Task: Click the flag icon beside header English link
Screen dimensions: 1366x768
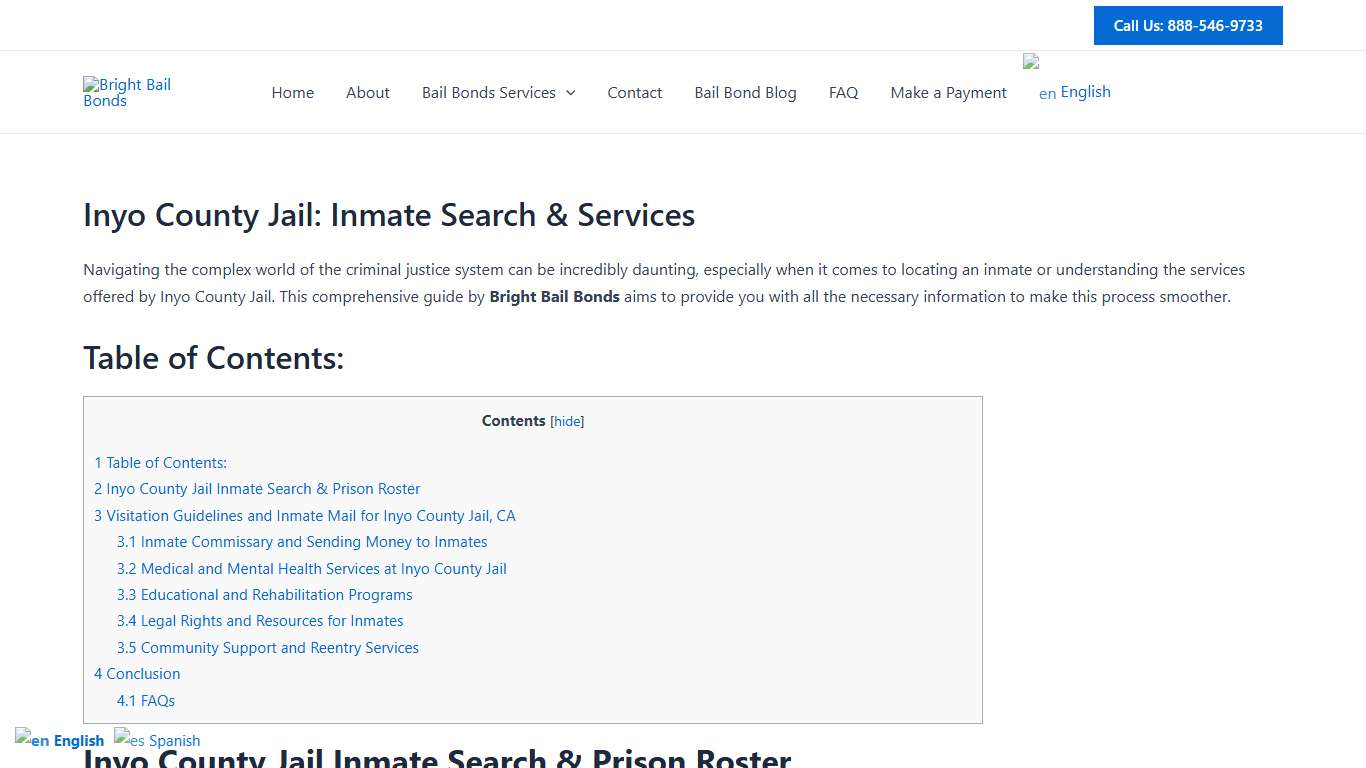Action: [1031, 60]
